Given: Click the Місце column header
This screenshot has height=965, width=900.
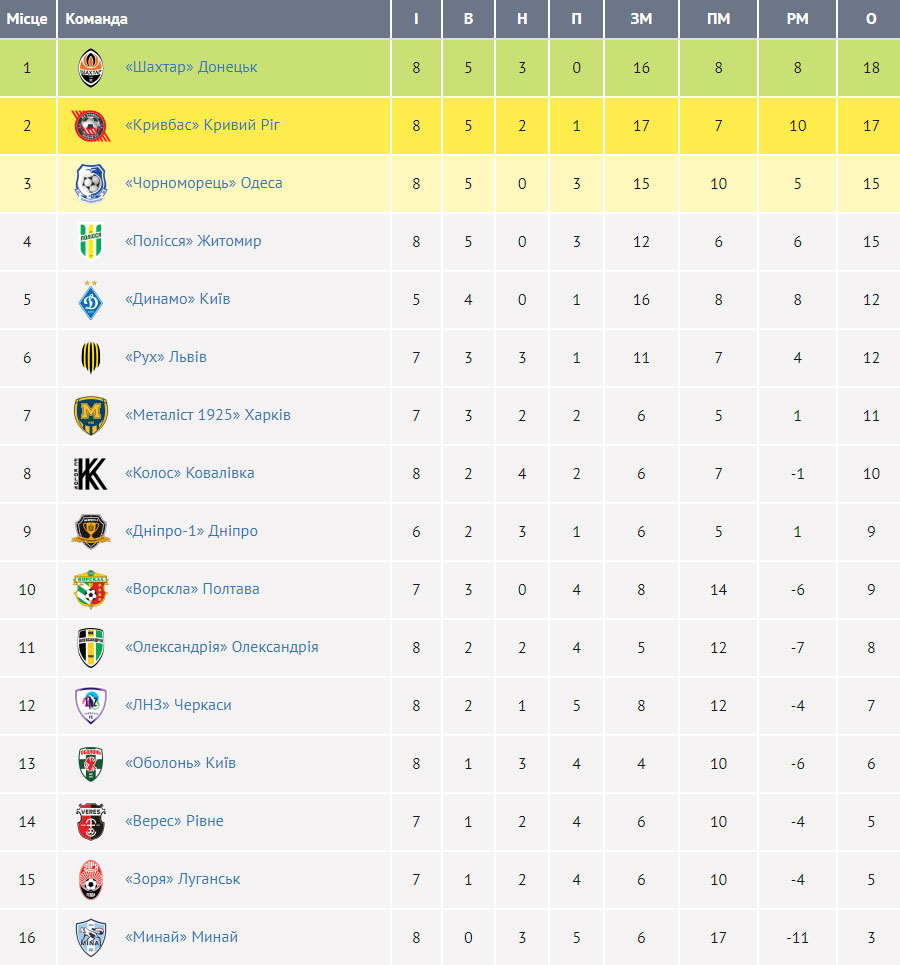Looking at the screenshot, I should point(27,19).
